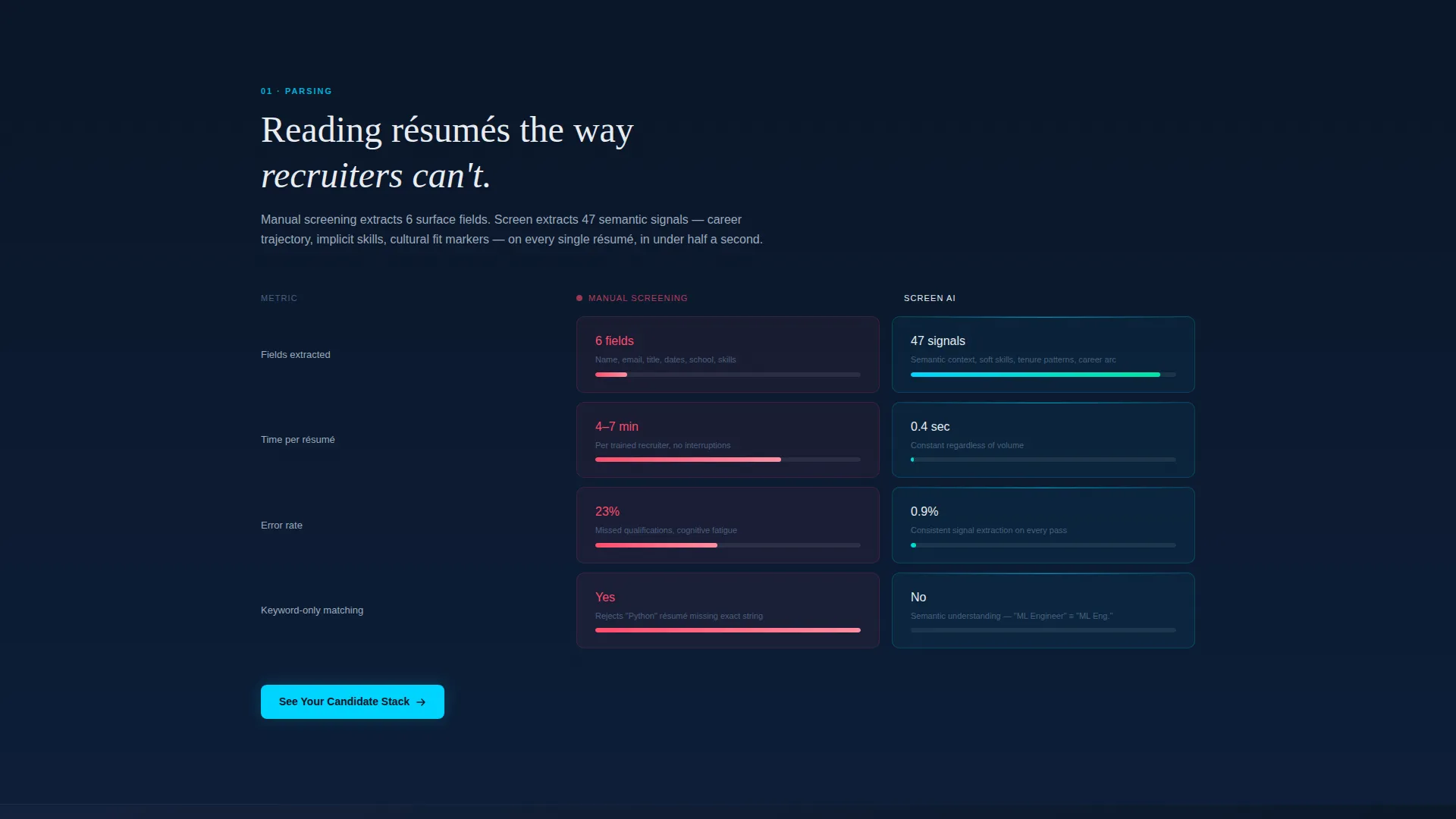Click the 'Reading résumés the way' heading
The width and height of the screenshot is (1456, 819).
click(447, 130)
